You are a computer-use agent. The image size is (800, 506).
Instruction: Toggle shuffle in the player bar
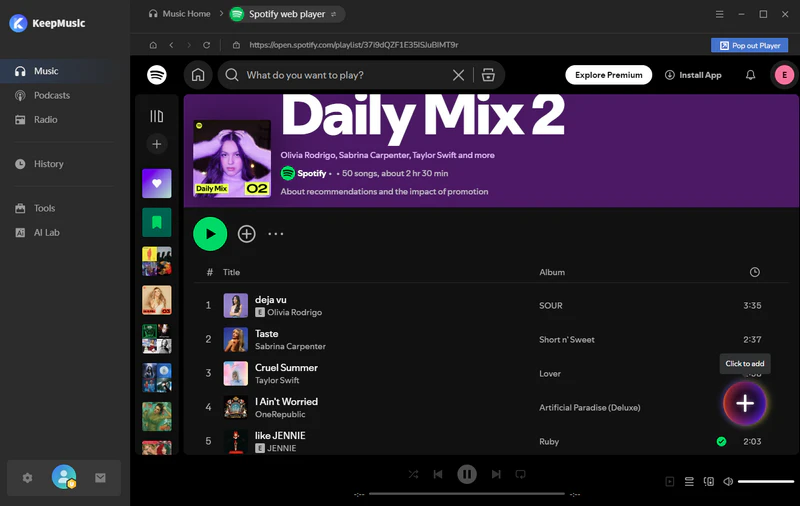[x=413, y=474]
